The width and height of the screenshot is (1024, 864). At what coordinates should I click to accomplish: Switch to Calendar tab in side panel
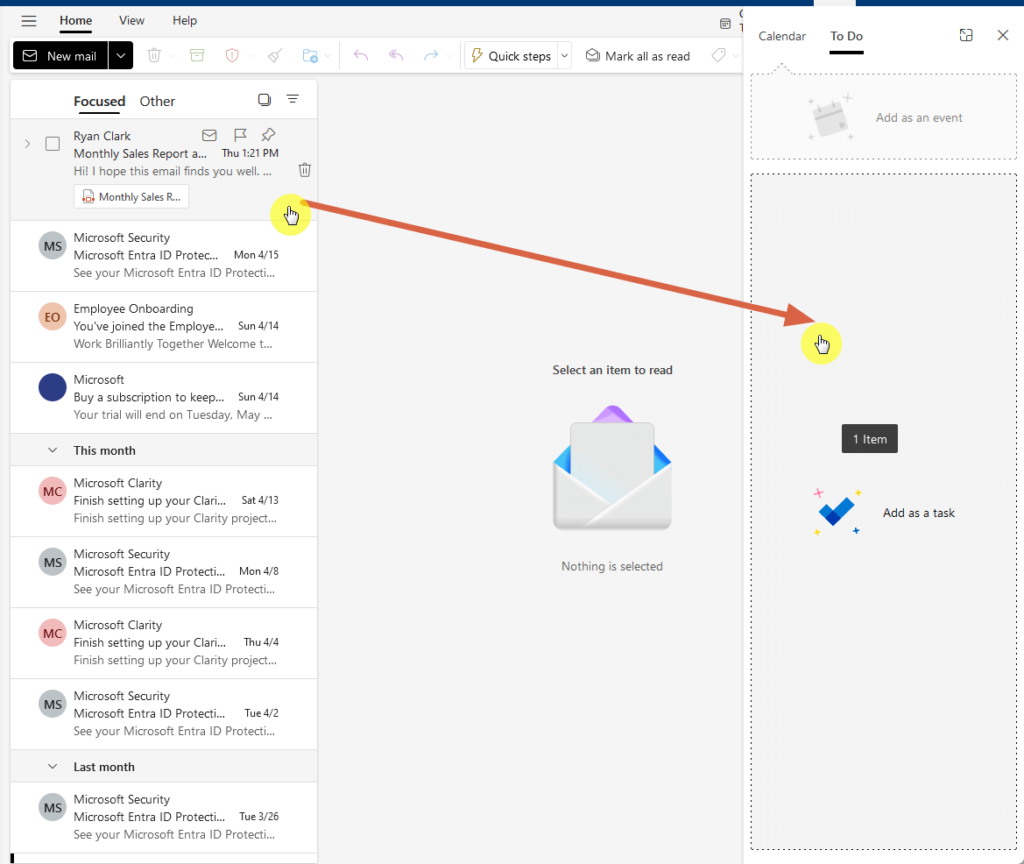click(x=782, y=37)
